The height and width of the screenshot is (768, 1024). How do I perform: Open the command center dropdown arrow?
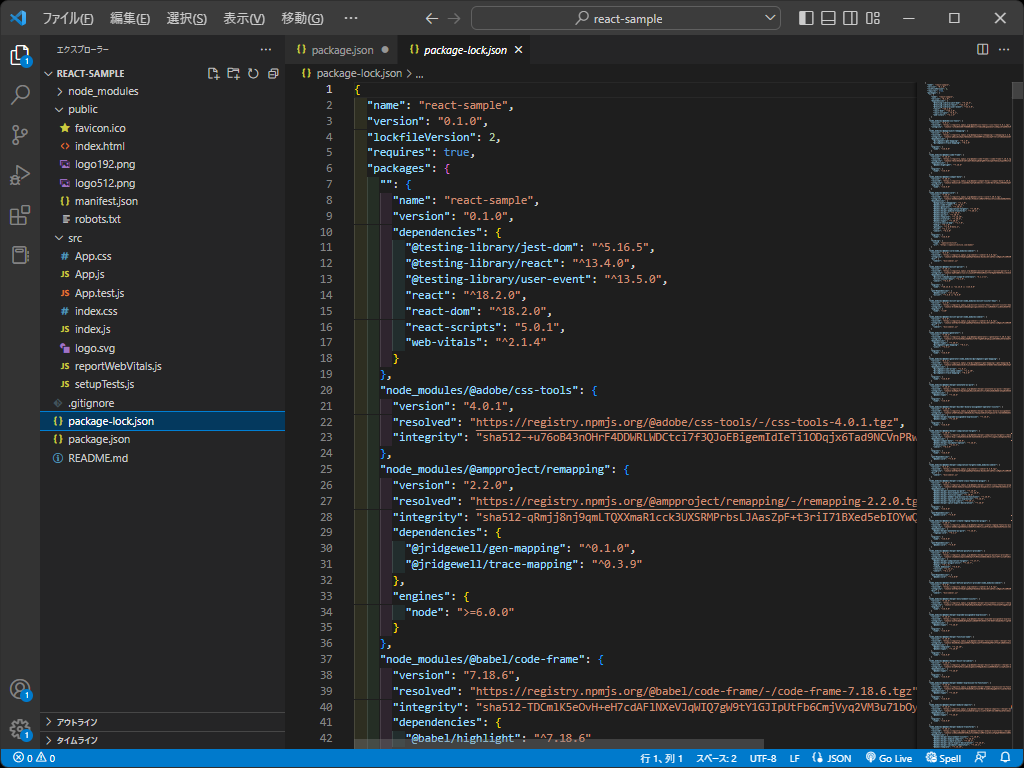pyautogui.click(x=771, y=18)
